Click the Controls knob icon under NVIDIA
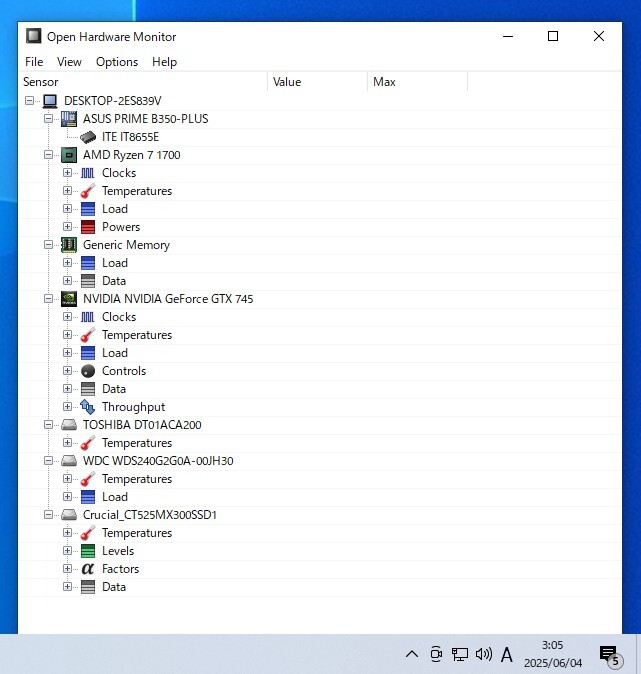The image size is (641, 674). (x=88, y=371)
